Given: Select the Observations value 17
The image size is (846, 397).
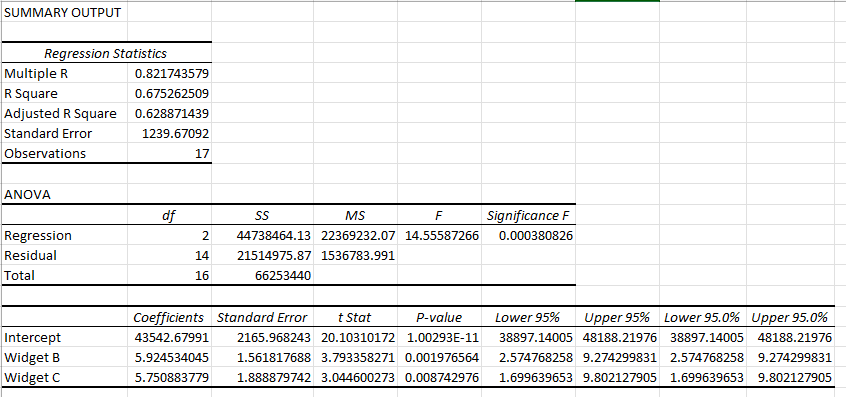Looking at the screenshot, I should pos(170,153).
